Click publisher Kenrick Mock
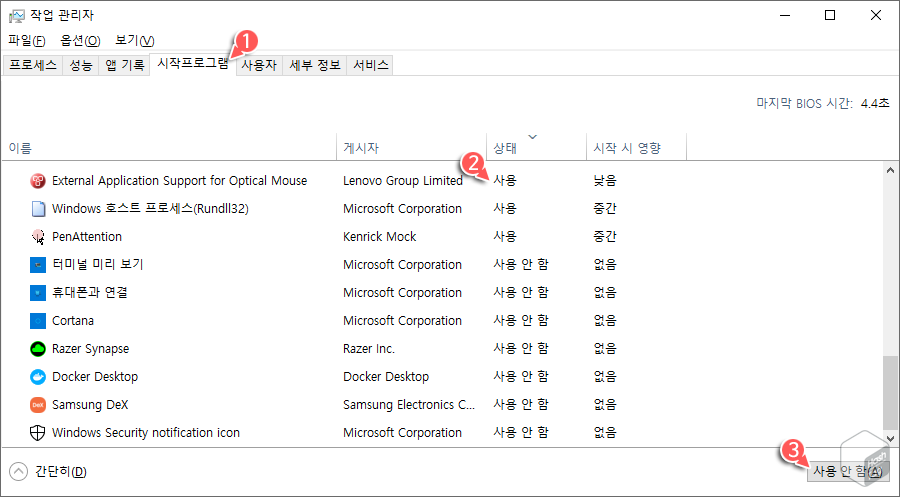Screen dimensions: 900x497 (x=379, y=236)
